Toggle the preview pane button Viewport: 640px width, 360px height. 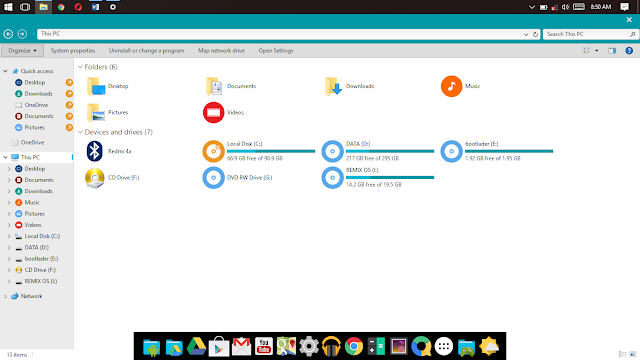click(x=612, y=51)
